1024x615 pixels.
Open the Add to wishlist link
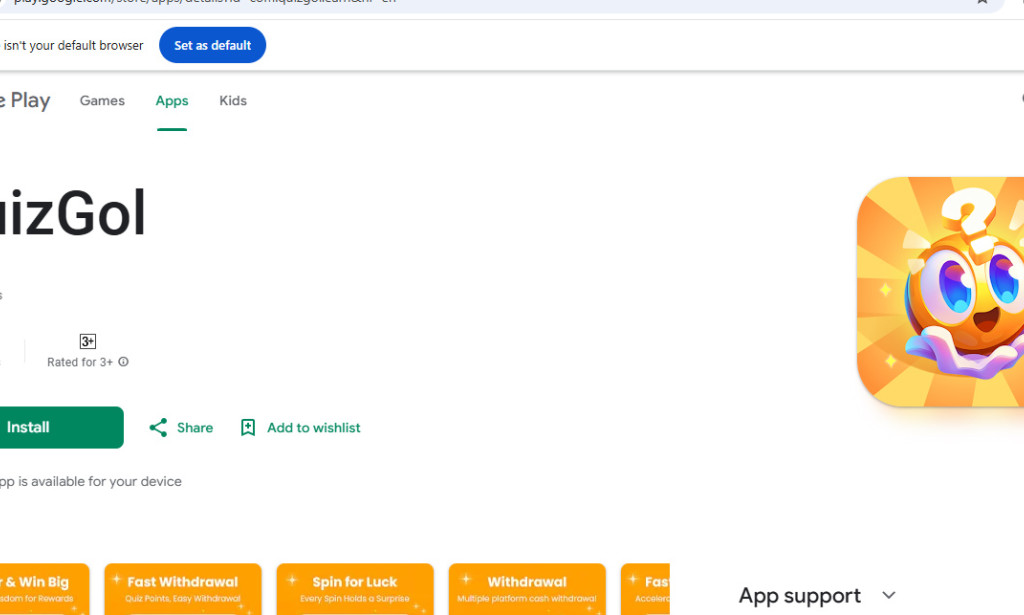coord(313,427)
